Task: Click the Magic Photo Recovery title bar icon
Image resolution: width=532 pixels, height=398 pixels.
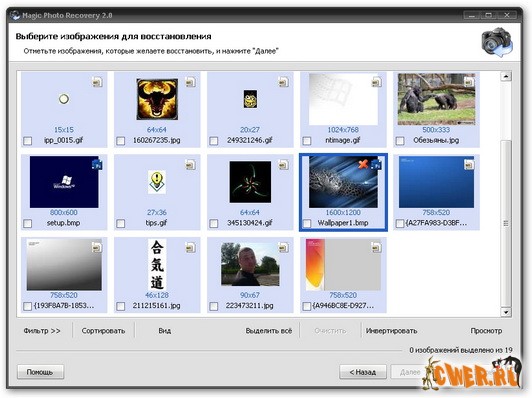Action: point(15,16)
